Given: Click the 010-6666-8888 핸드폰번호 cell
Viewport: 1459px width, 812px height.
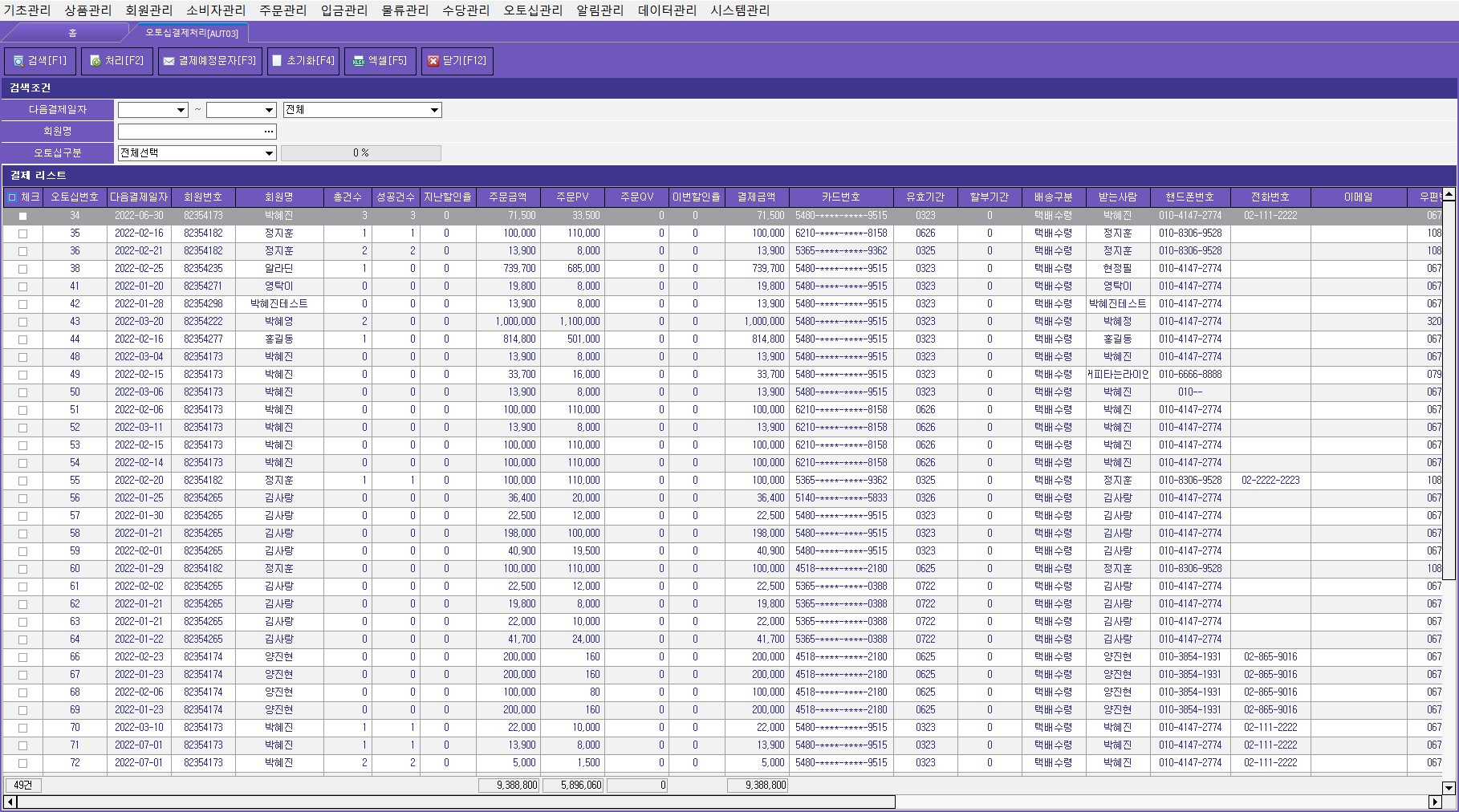Looking at the screenshot, I should (x=1190, y=375).
